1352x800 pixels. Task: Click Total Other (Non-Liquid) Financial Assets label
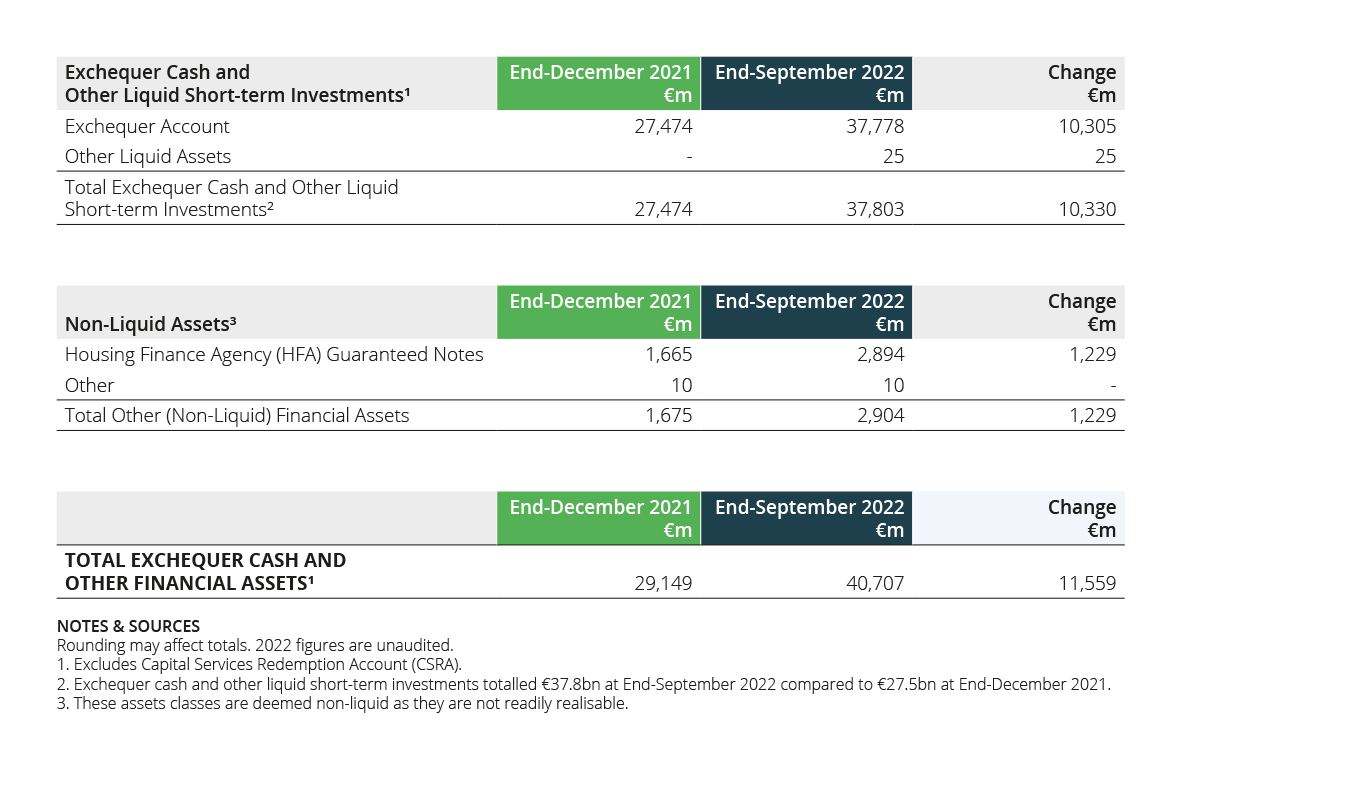[237, 415]
